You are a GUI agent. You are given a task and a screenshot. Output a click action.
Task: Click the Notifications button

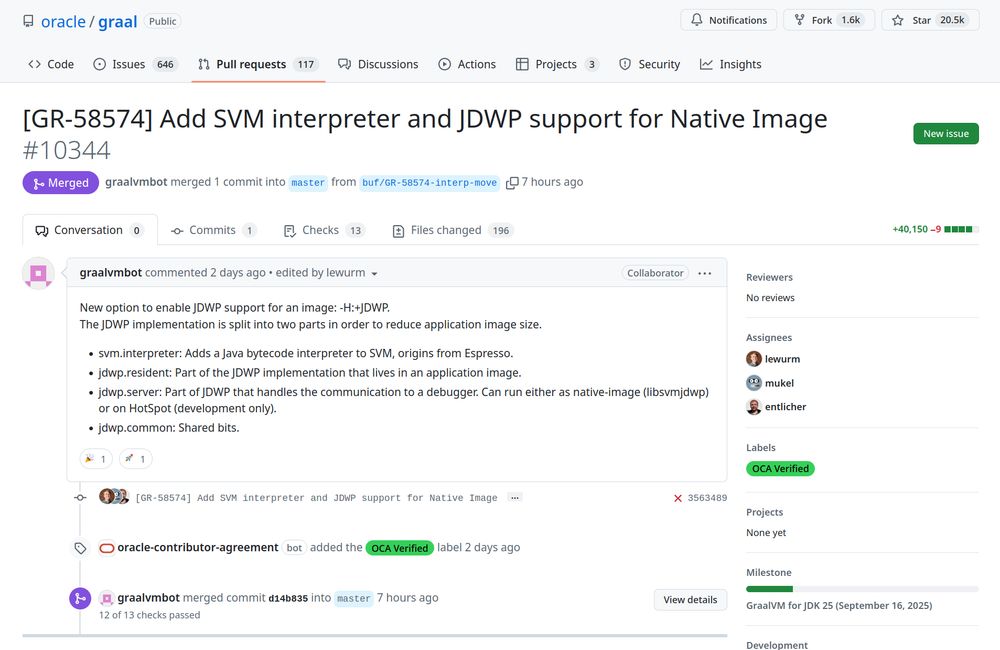point(728,20)
